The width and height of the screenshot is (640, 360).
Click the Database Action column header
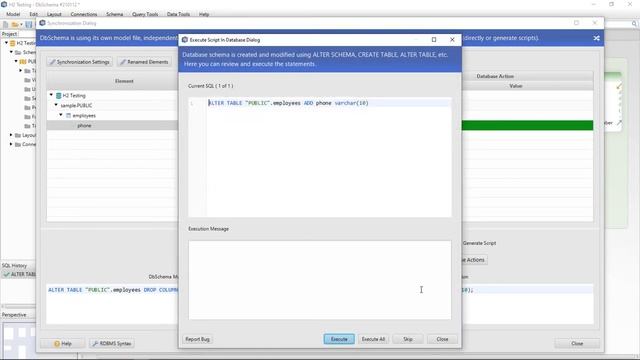495,76
